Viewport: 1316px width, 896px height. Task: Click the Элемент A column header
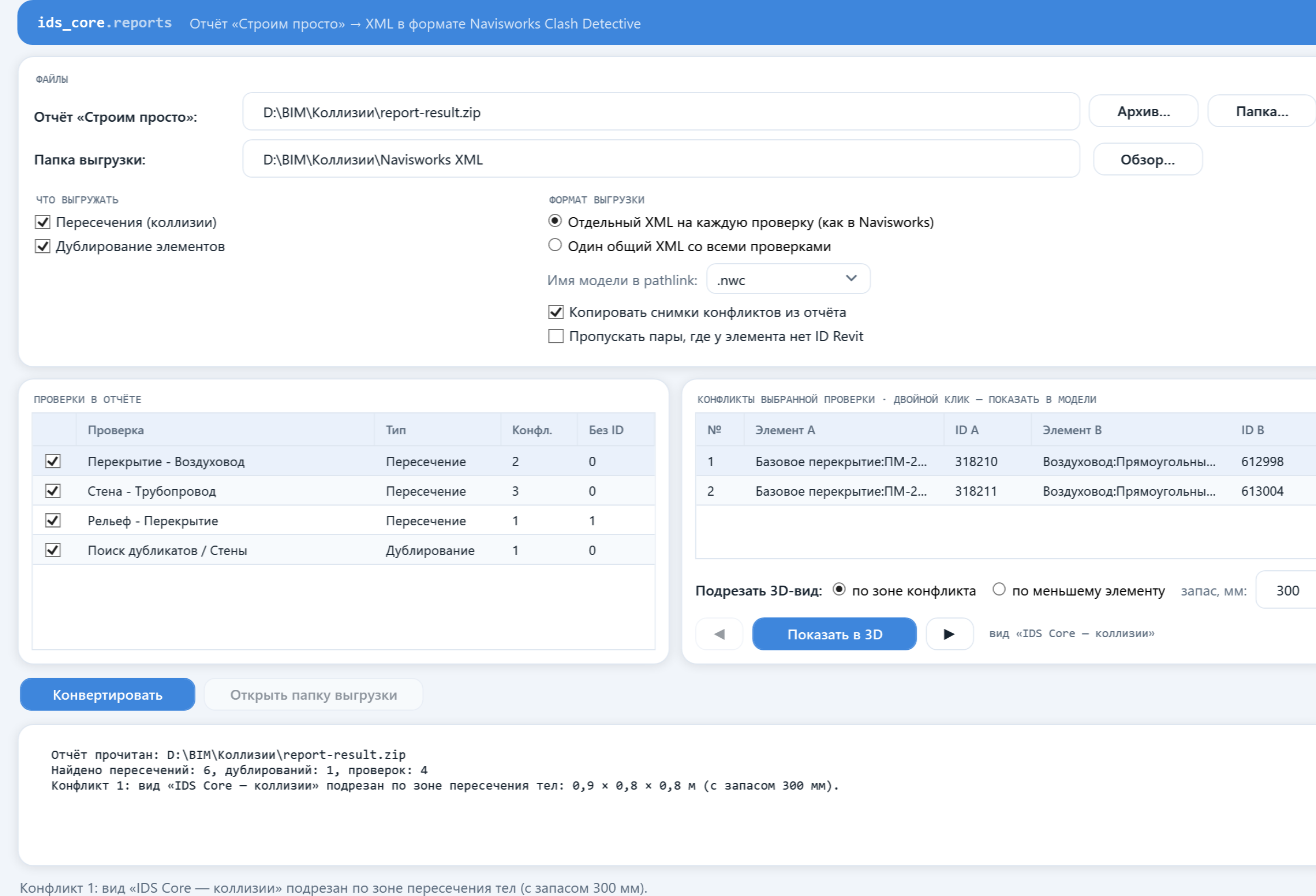pos(844,430)
